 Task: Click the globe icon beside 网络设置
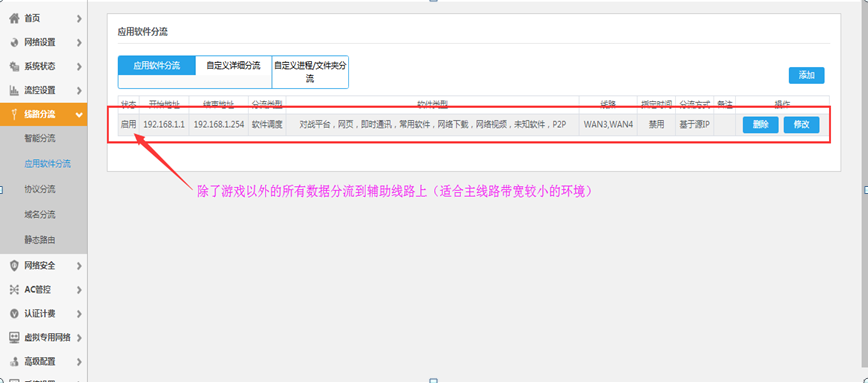tap(14, 43)
